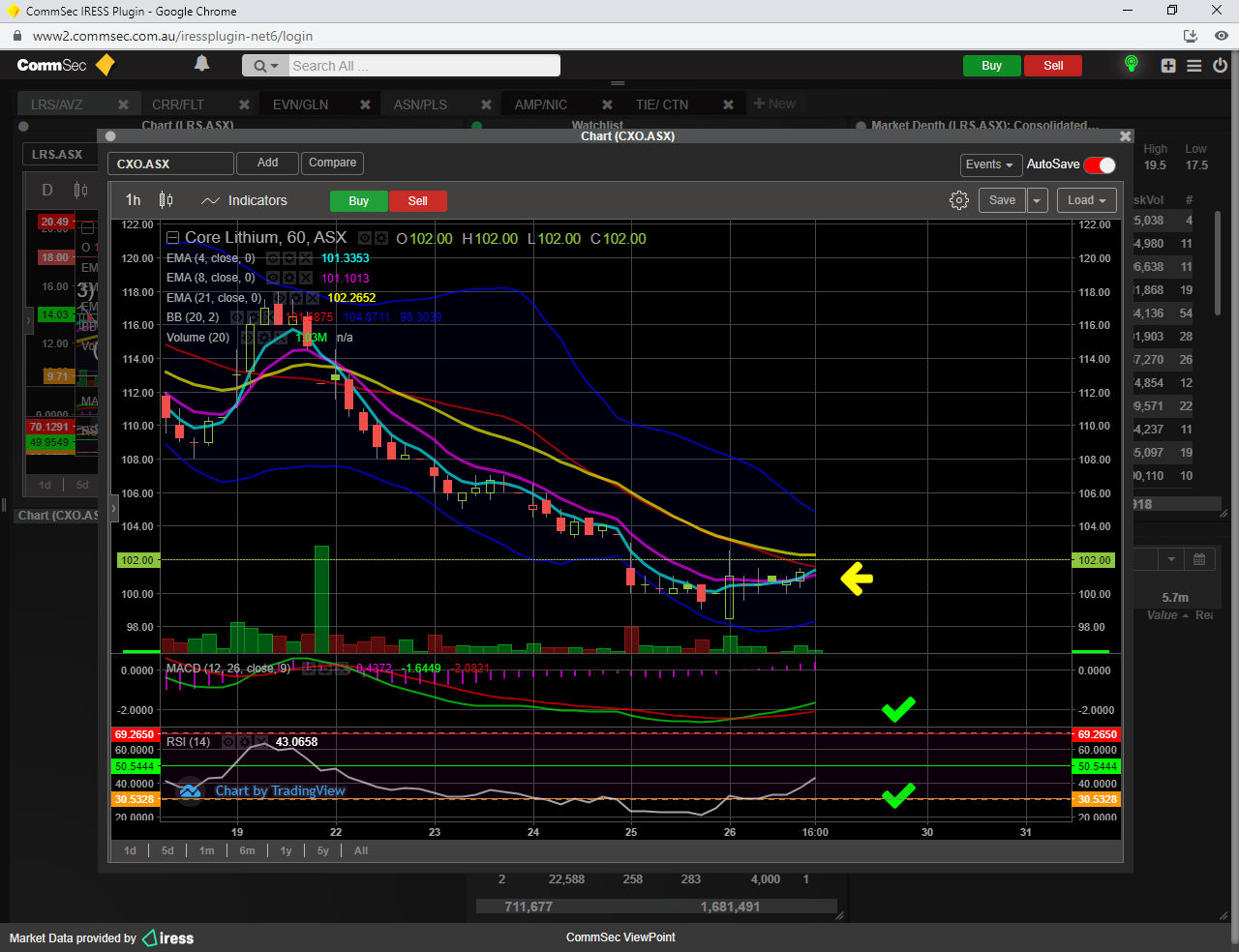Hide Core Lithium series with eye icon
The image size is (1239, 952).
tap(365, 238)
